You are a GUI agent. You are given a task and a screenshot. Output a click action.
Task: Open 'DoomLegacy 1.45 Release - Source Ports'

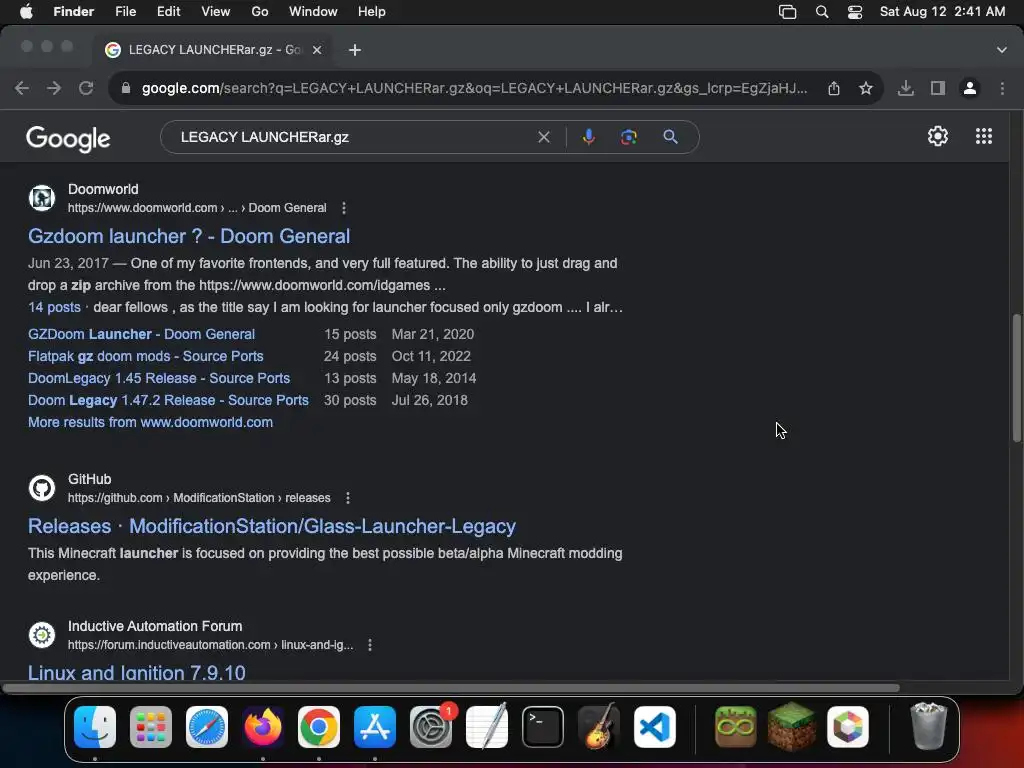click(159, 379)
